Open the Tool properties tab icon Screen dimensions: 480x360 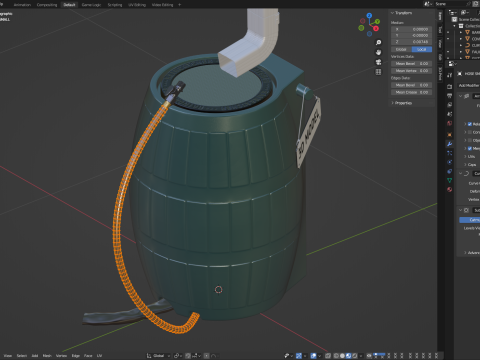click(450, 75)
